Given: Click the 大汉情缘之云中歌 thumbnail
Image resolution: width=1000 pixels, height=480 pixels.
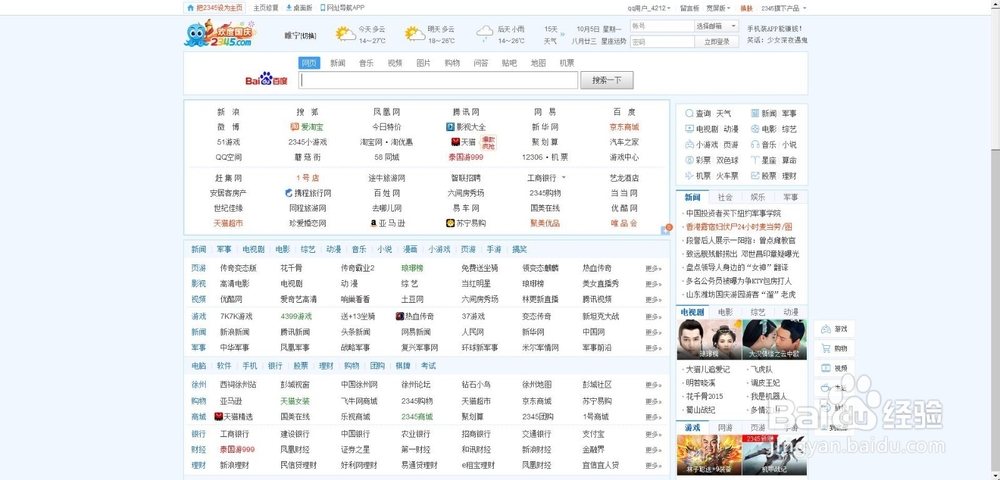Looking at the screenshot, I should [774, 340].
